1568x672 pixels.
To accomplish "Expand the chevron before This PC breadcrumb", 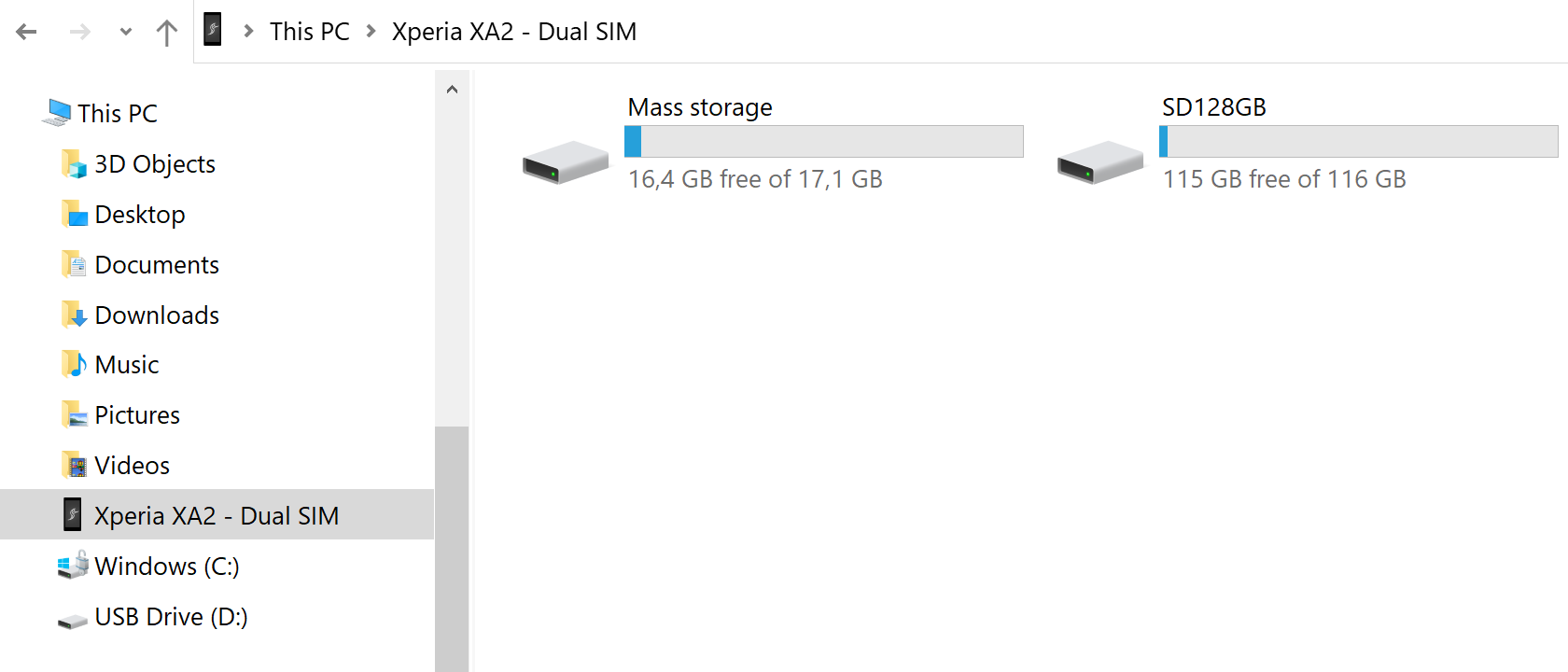I will tap(248, 31).
